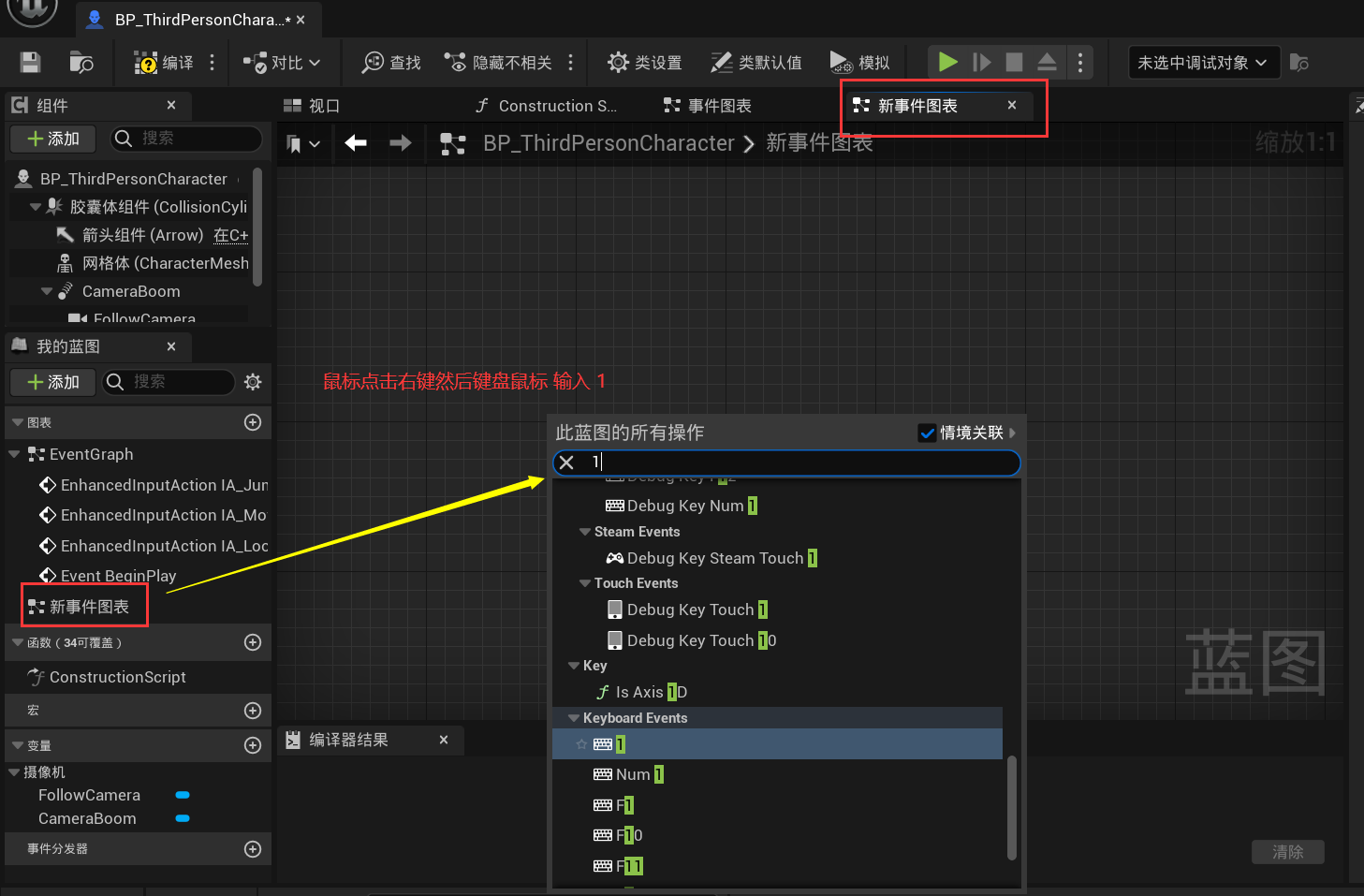Image resolution: width=1364 pixels, height=896 pixels.
Task: Click BP_ThirdPersonCharacter breadcrumb link
Action: pos(609,143)
